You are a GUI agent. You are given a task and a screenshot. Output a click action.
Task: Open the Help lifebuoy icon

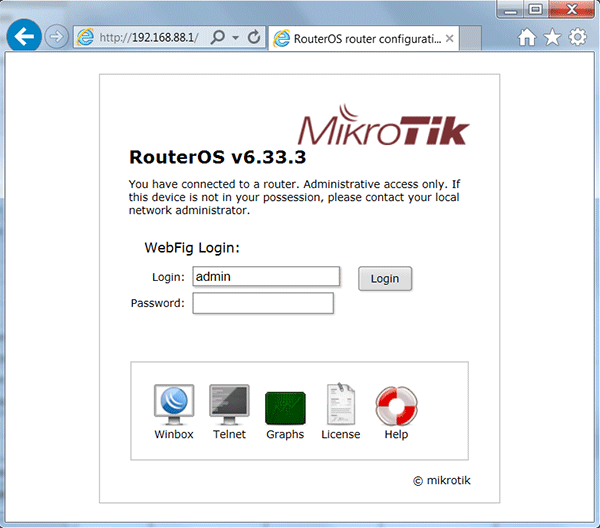coord(396,406)
